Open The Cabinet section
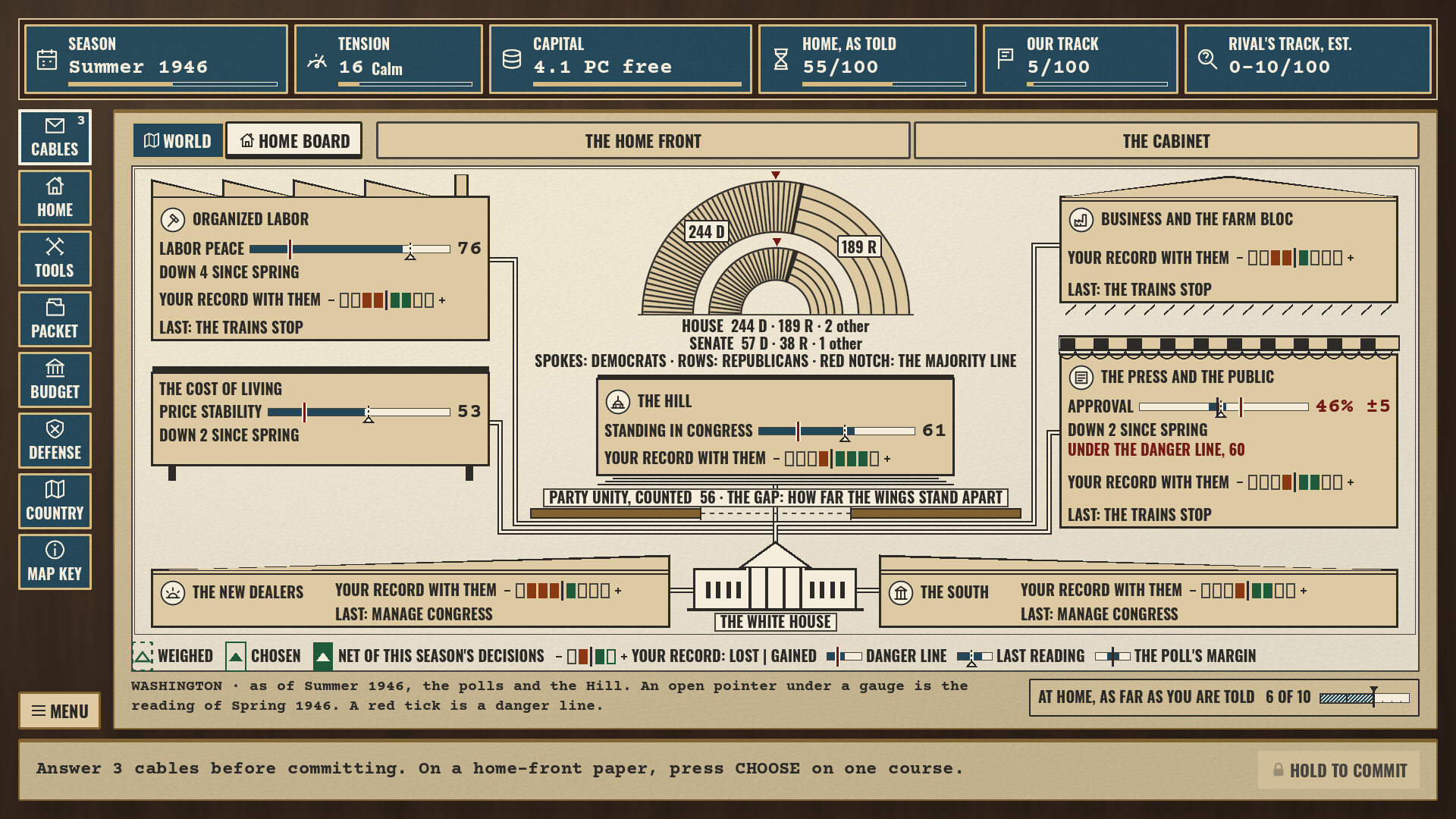This screenshot has height=819, width=1456. (x=1166, y=141)
